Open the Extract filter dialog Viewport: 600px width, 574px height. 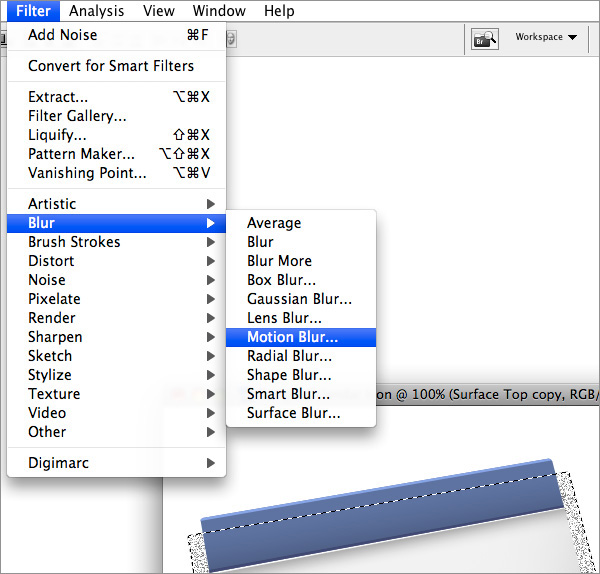point(116,97)
